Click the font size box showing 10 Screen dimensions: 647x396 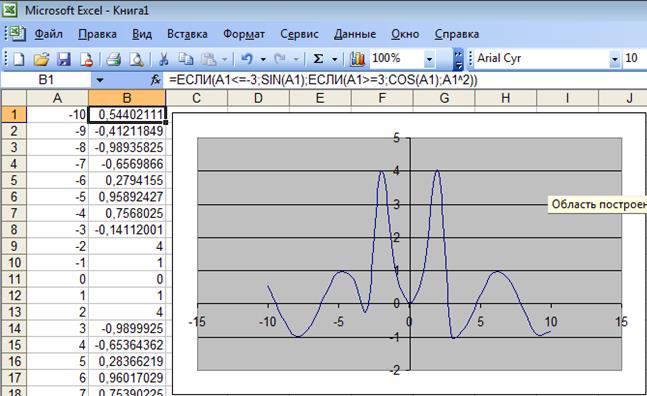[x=634, y=59]
